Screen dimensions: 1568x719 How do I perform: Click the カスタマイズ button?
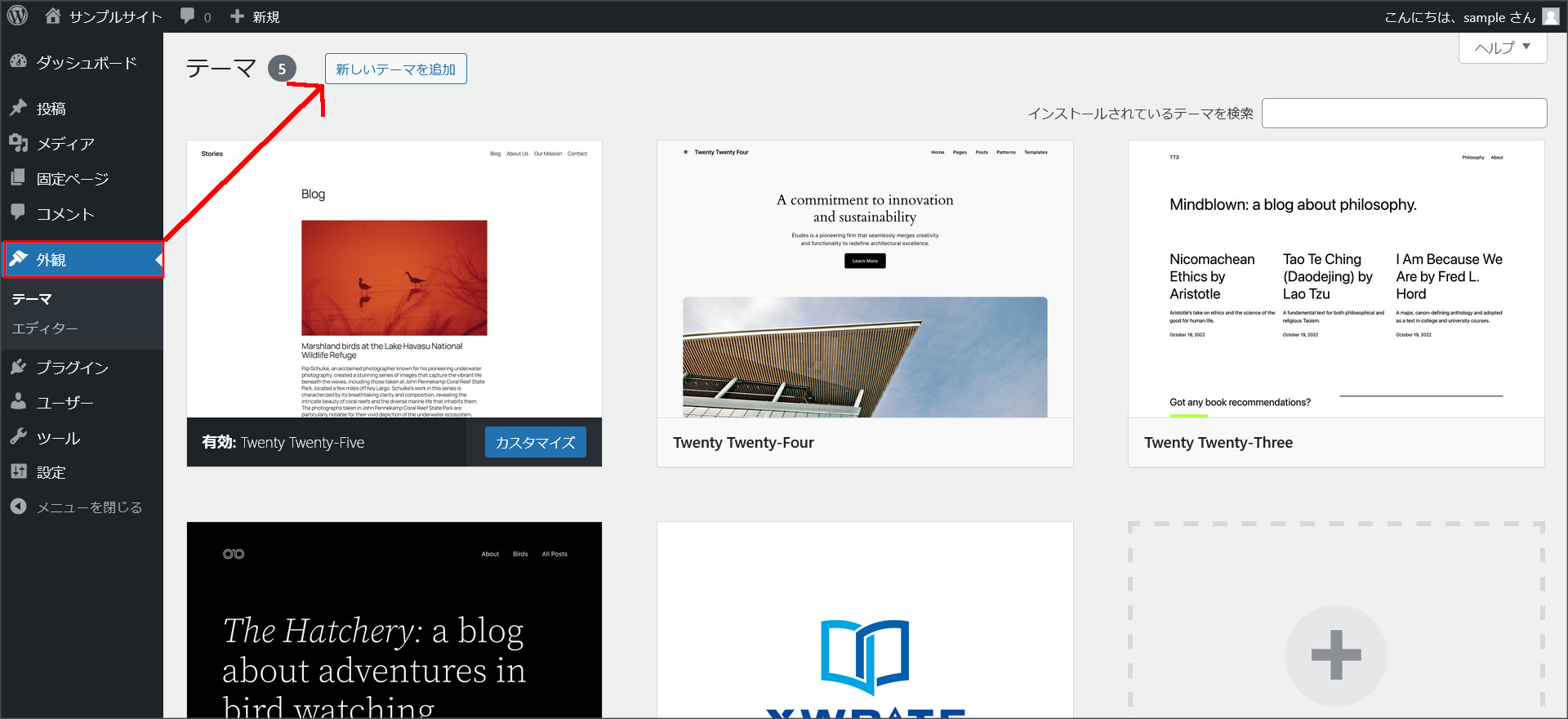[535, 443]
